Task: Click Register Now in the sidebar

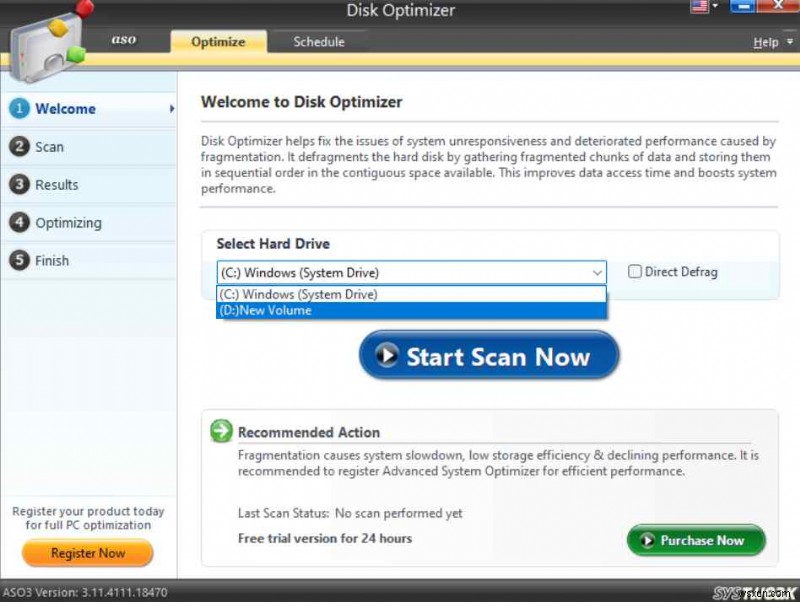Action: click(87, 553)
